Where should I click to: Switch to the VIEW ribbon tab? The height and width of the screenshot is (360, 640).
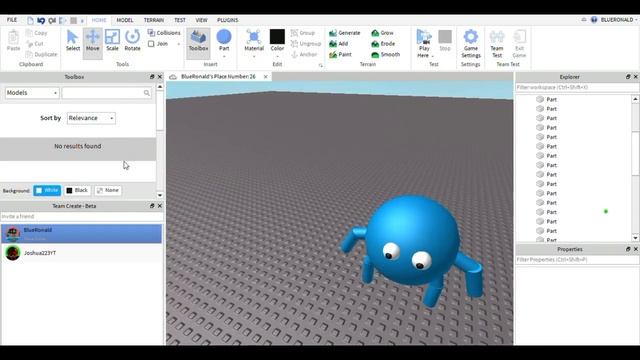point(201,20)
